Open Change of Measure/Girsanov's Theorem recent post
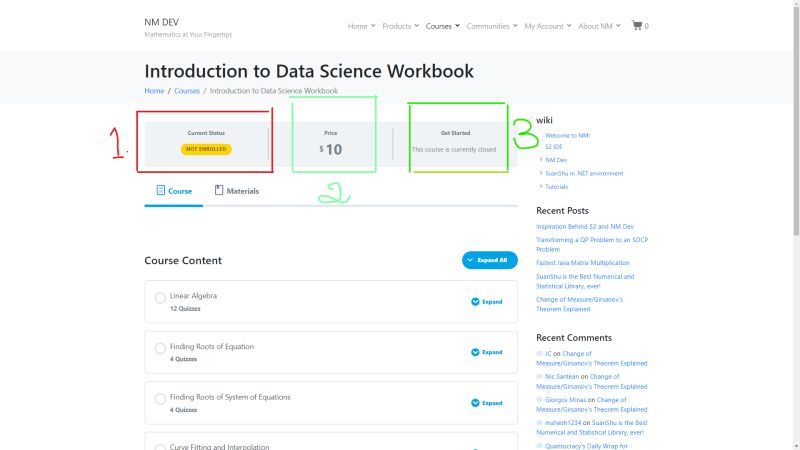The width and height of the screenshot is (800, 450). [580, 304]
